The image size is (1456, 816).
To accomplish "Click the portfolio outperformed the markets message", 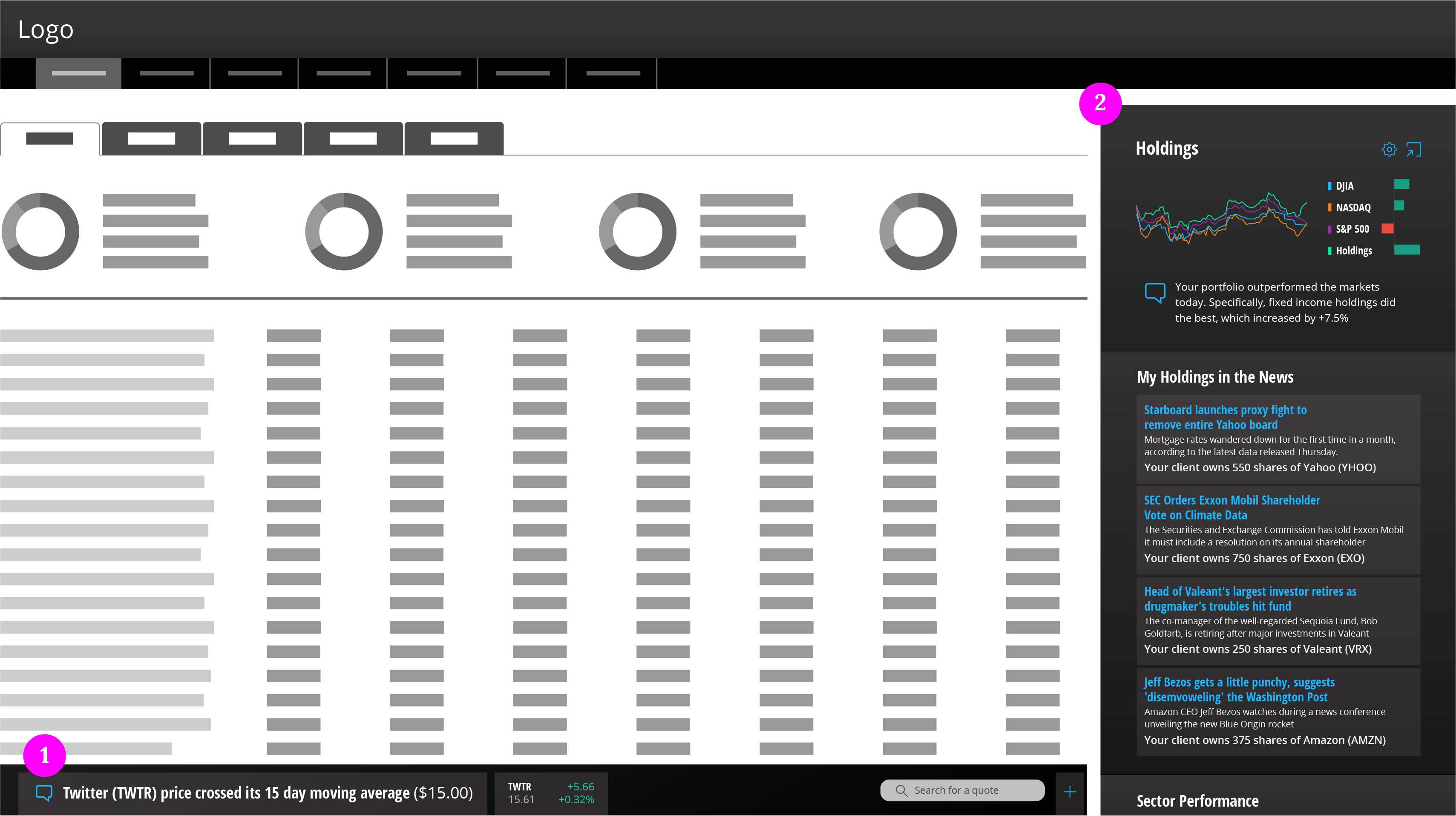I will [1285, 303].
